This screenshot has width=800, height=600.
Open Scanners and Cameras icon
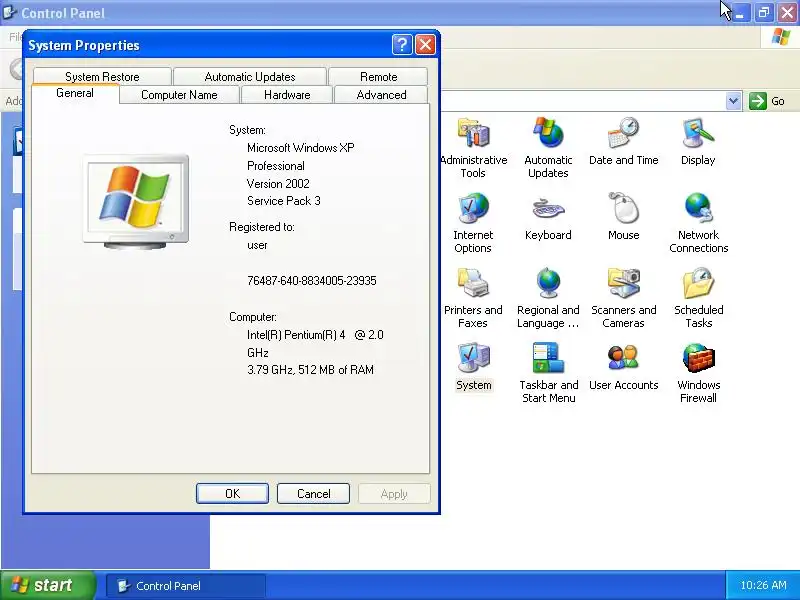(623, 297)
